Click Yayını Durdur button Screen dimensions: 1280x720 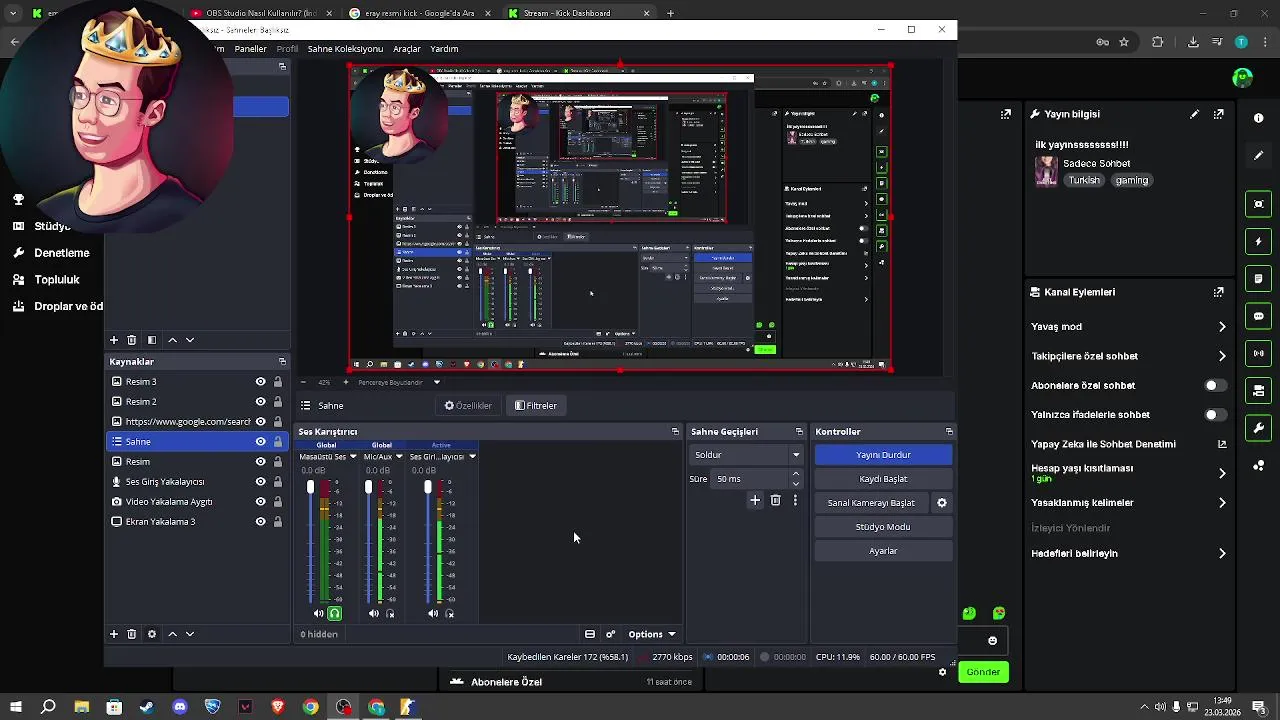tap(883, 455)
